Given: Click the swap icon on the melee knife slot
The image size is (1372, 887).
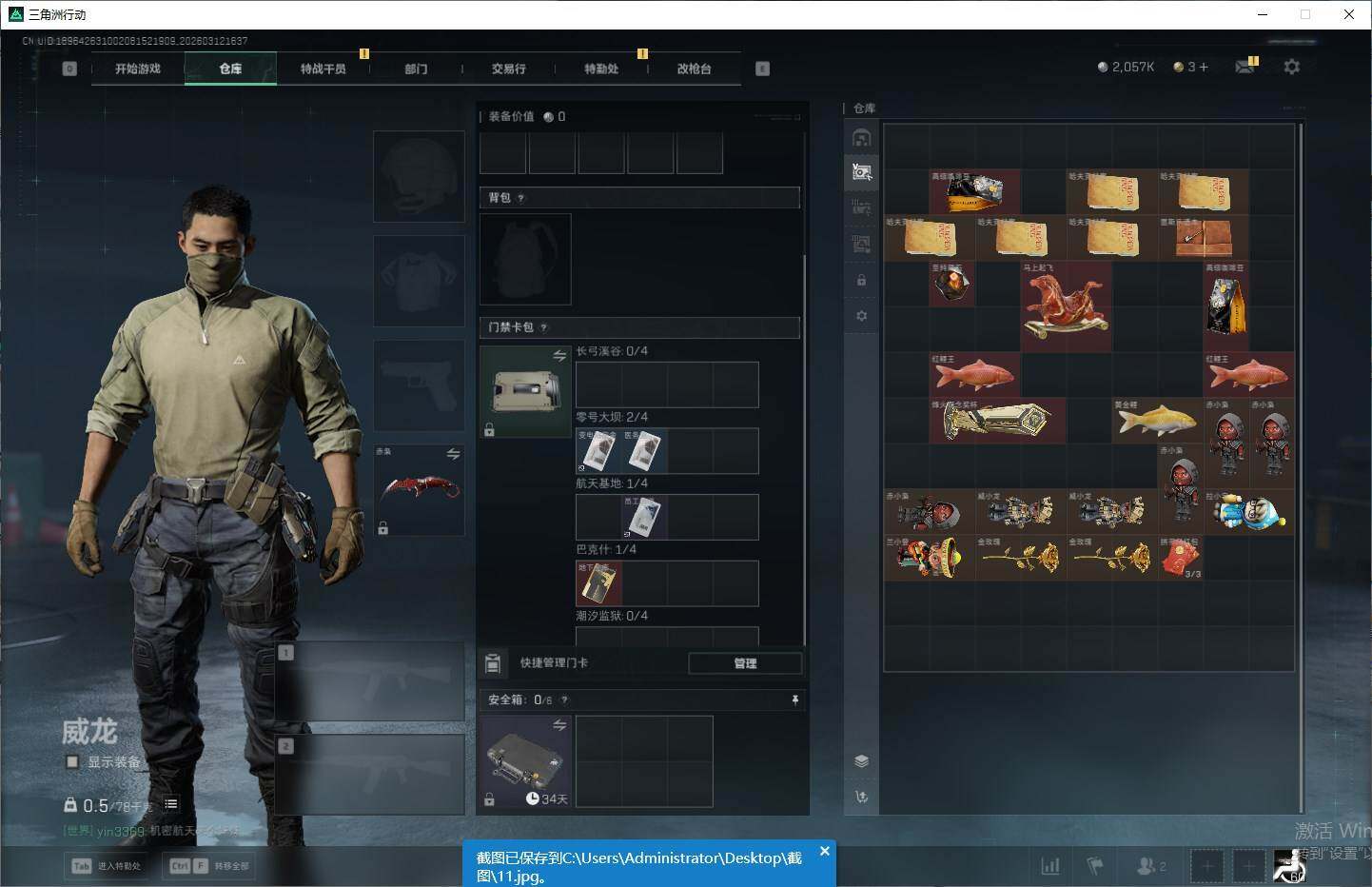Looking at the screenshot, I should (x=454, y=454).
